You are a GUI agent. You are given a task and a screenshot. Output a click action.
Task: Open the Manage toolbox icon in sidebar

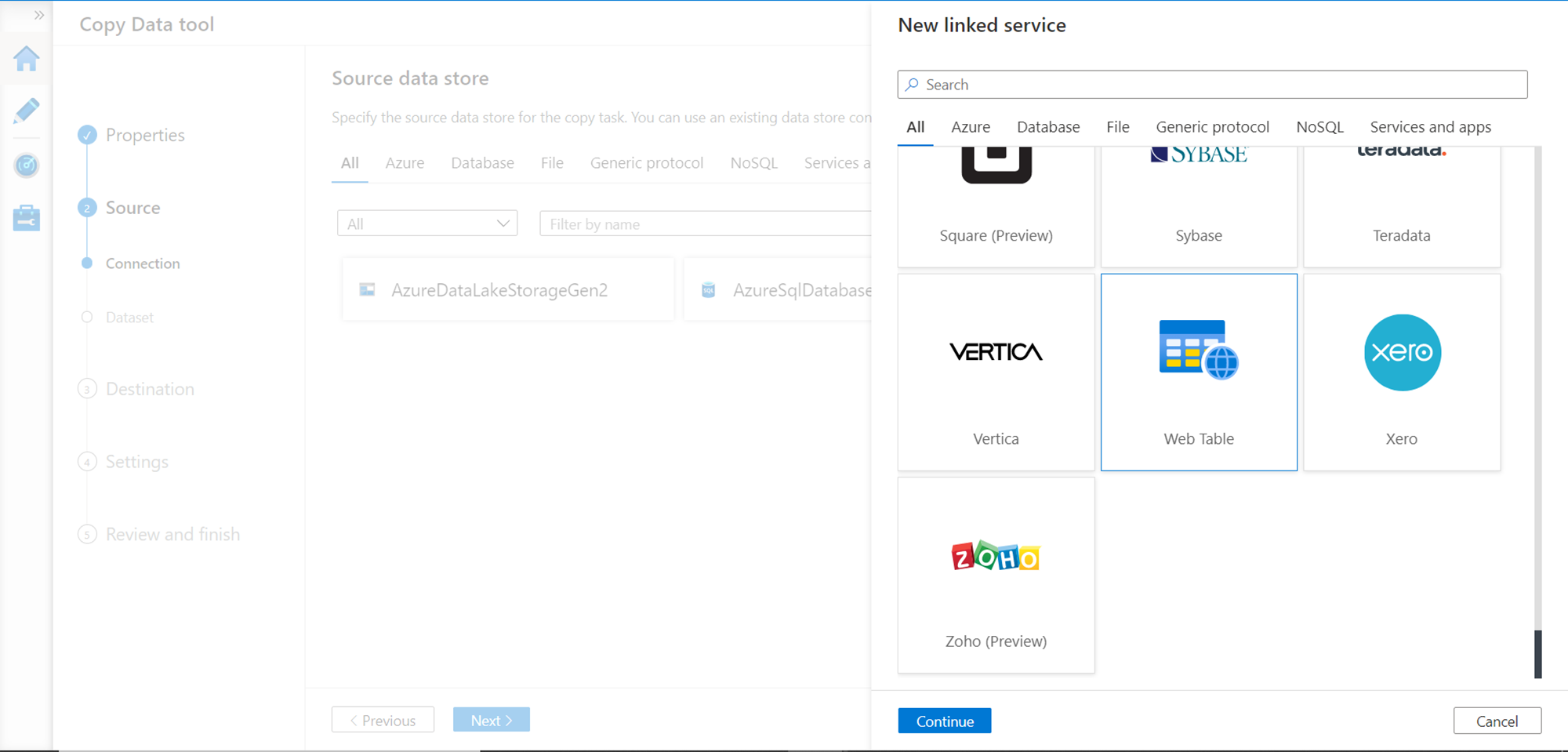[27, 218]
